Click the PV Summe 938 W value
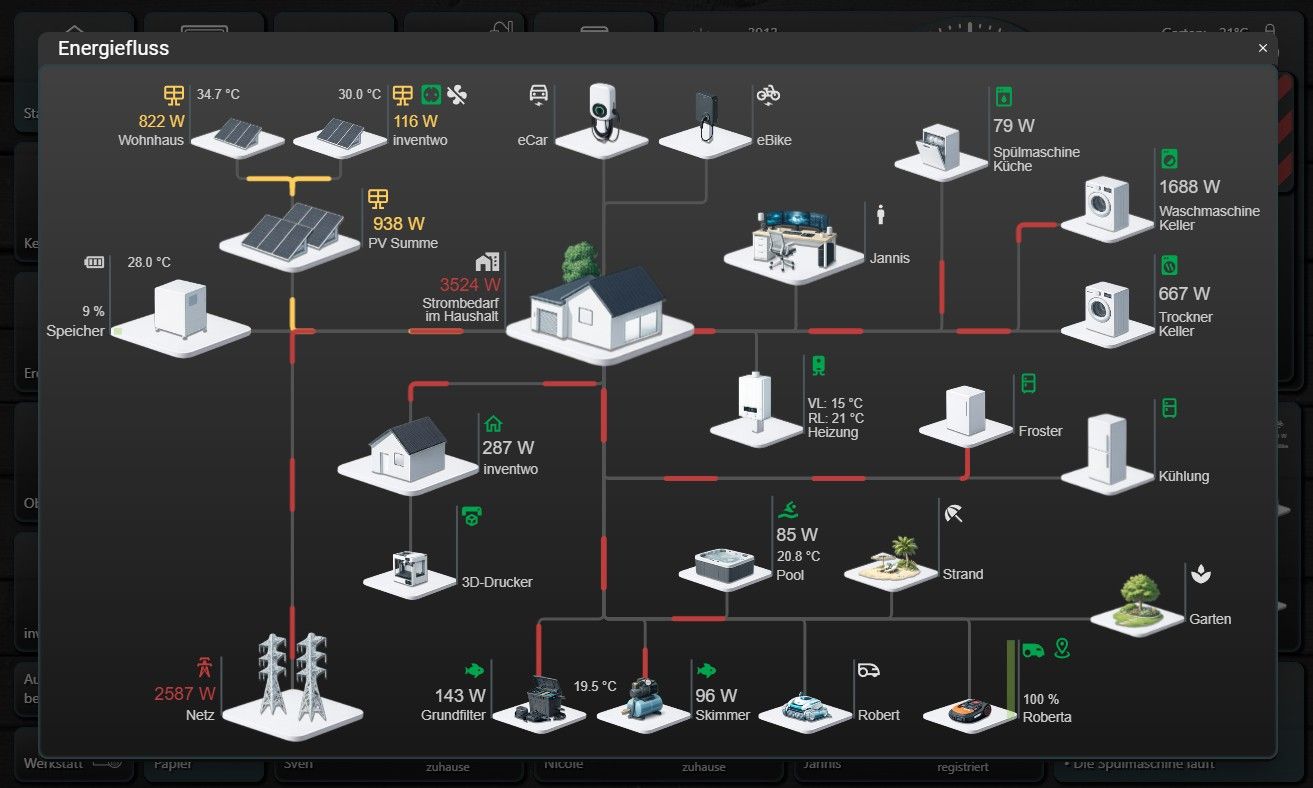1313x788 pixels. (x=398, y=224)
